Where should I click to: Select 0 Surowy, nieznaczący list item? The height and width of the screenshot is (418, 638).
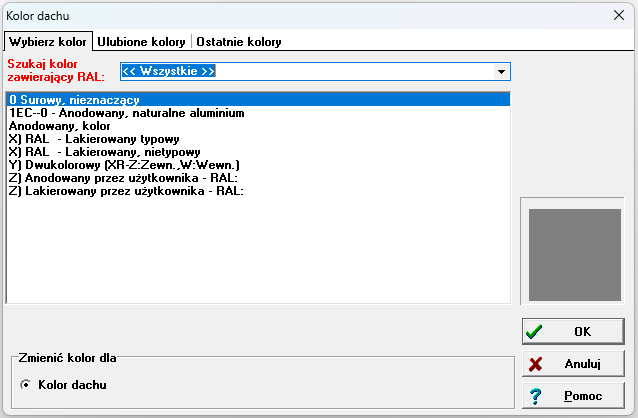point(74,100)
